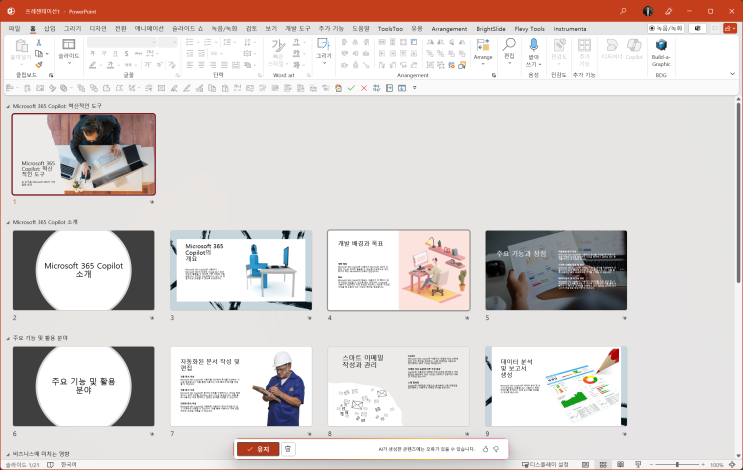Screen dimensions: 743x470
Task: Click search icon in title bar
Action: (623, 11)
